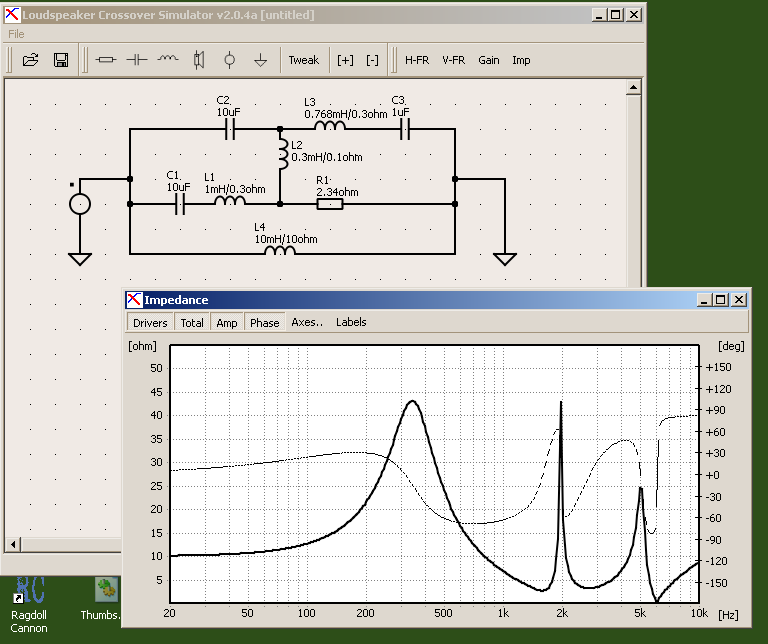The image size is (768, 644).
Task: Select the voltage source tool
Action: tap(229, 60)
